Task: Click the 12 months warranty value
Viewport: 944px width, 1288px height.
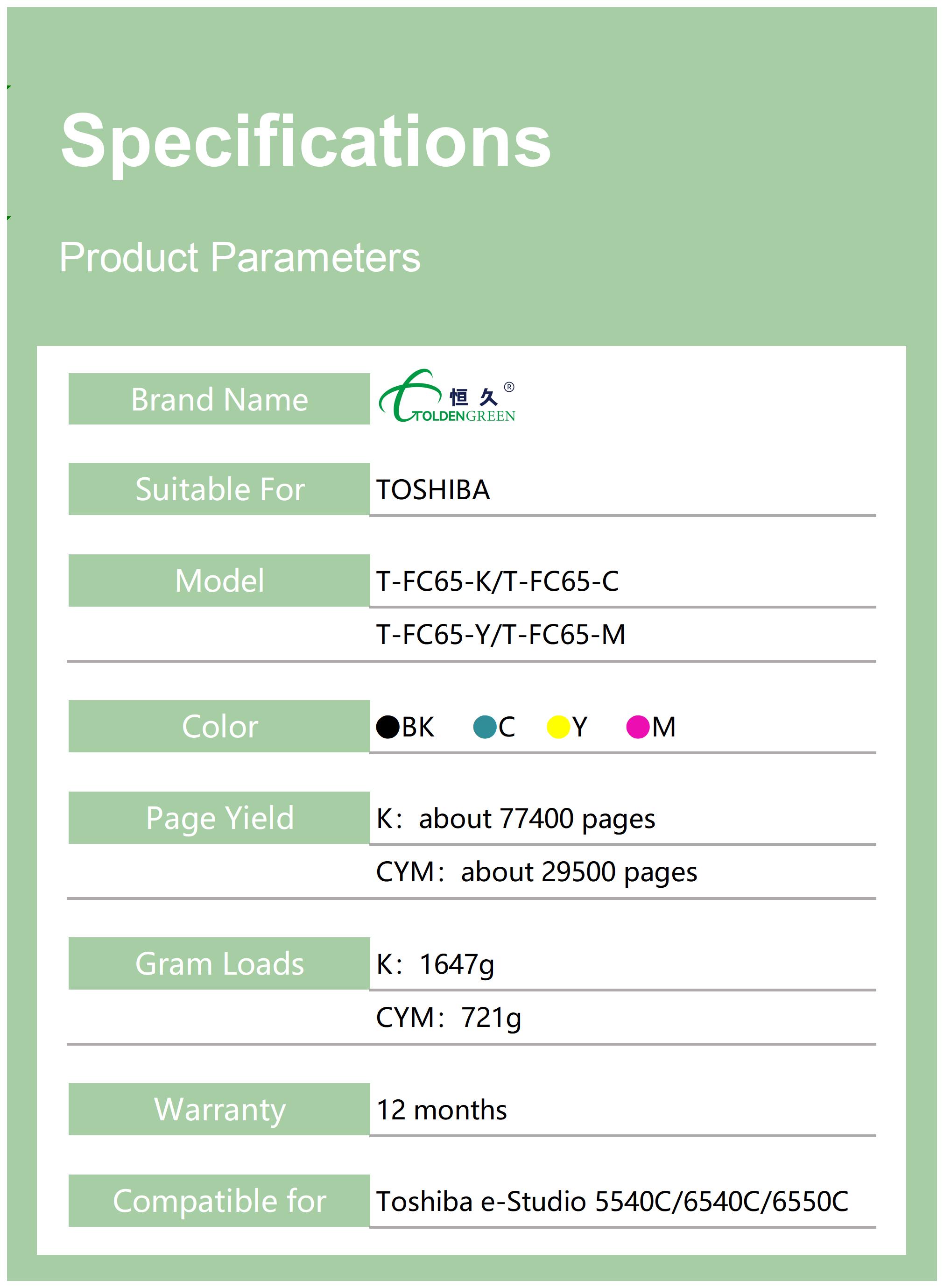Action: [x=441, y=1110]
